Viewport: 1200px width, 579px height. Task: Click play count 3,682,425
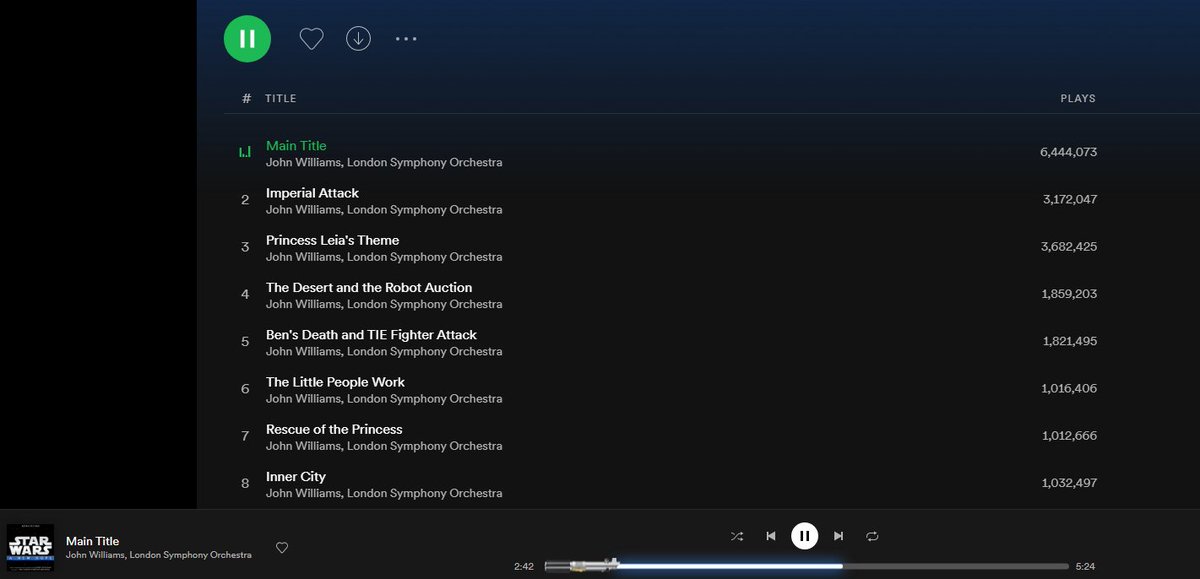(x=1069, y=246)
